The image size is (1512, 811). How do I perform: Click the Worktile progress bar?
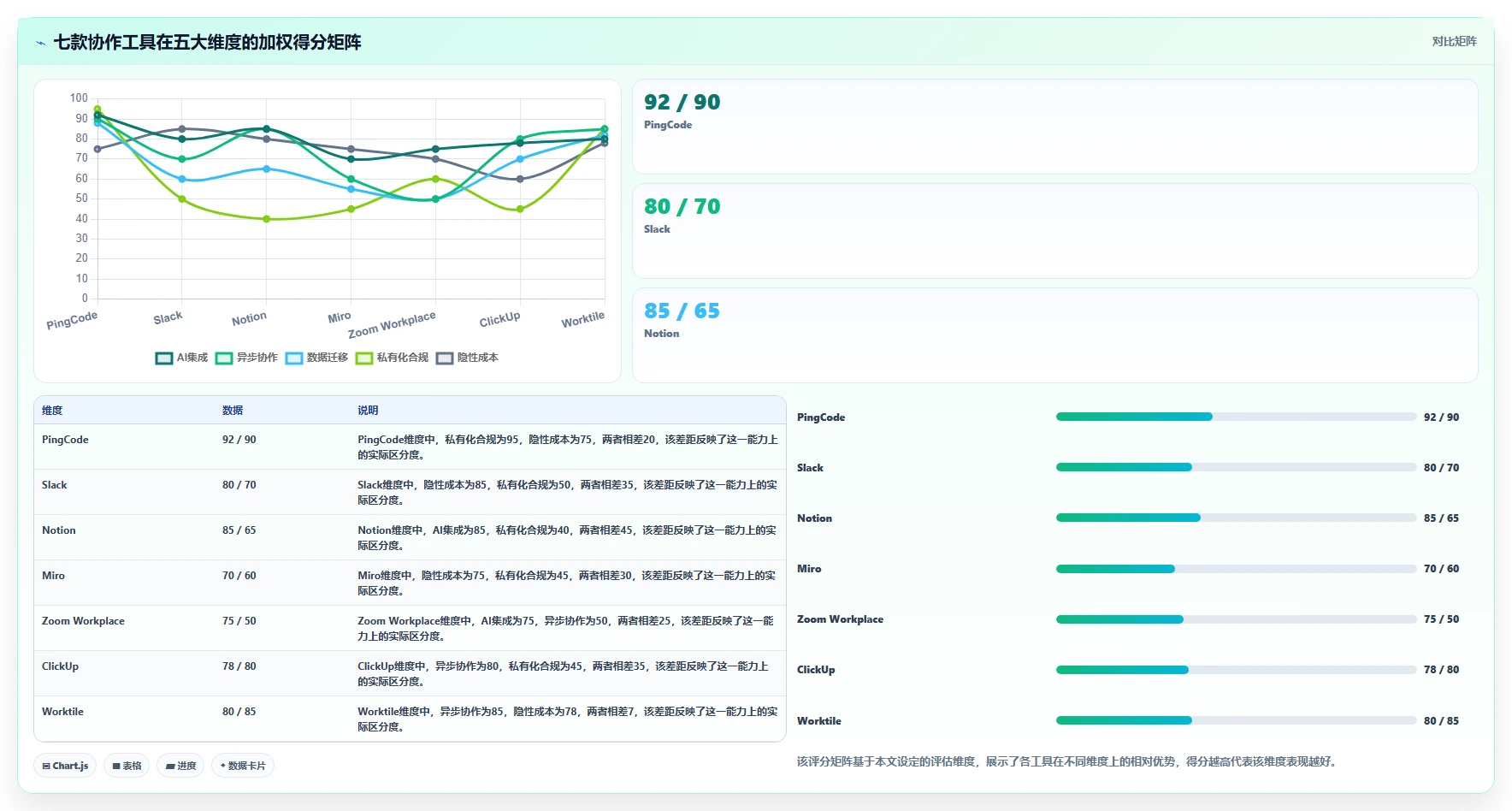(1237, 720)
